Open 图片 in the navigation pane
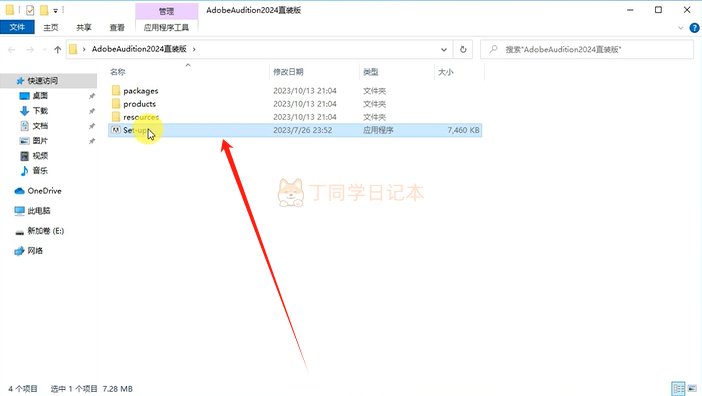 pyautogui.click(x=40, y=141)
